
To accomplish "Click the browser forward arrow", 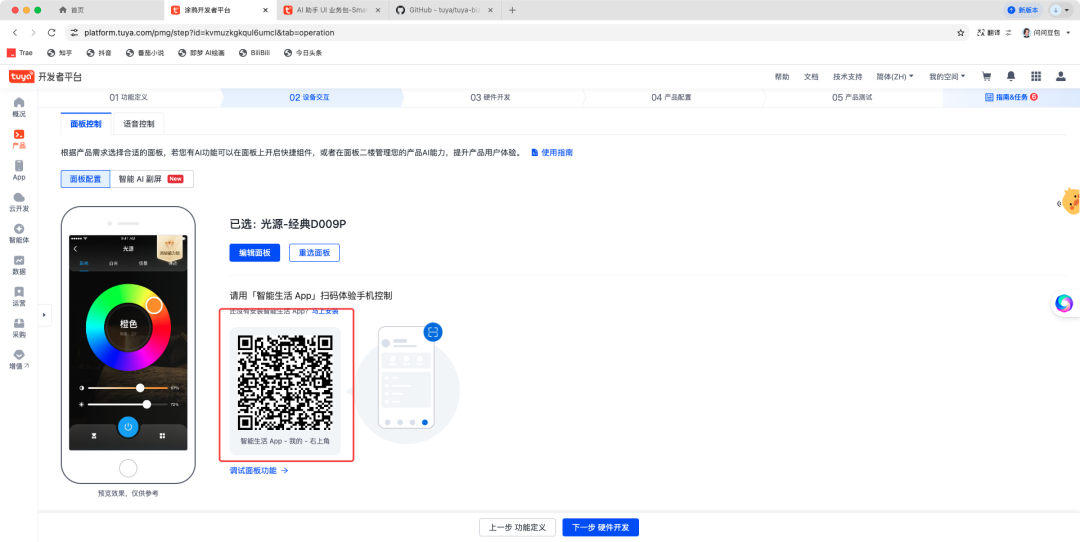I will click(33, 32).
